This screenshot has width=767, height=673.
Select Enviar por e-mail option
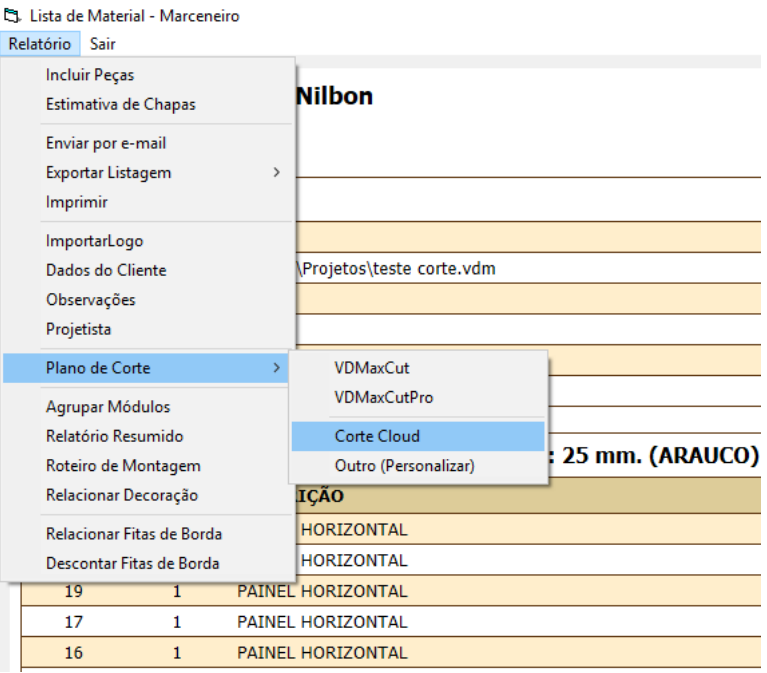tap(106, 143)
